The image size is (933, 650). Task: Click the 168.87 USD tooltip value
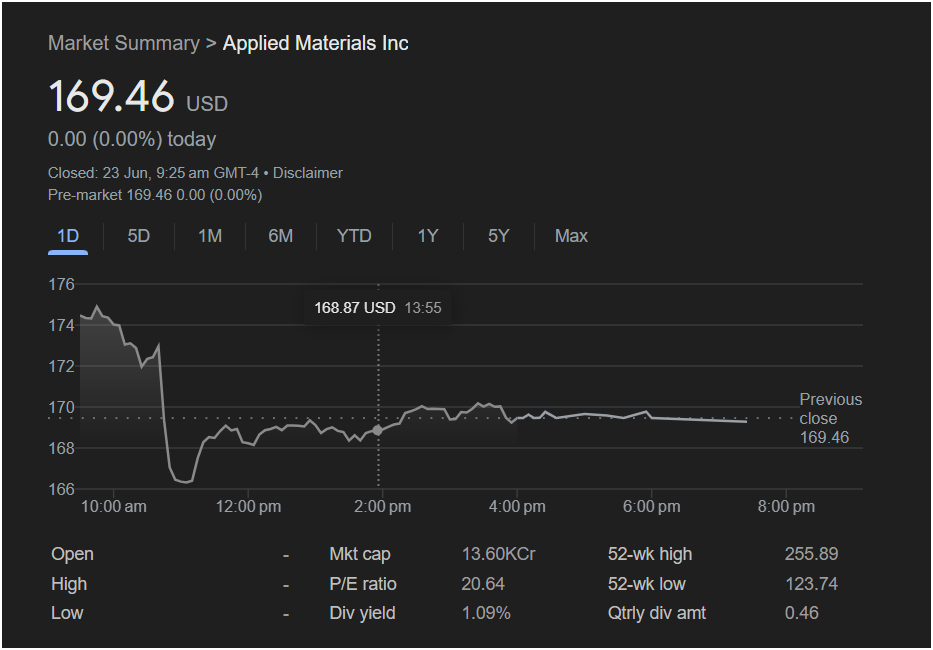click(355, 308)
